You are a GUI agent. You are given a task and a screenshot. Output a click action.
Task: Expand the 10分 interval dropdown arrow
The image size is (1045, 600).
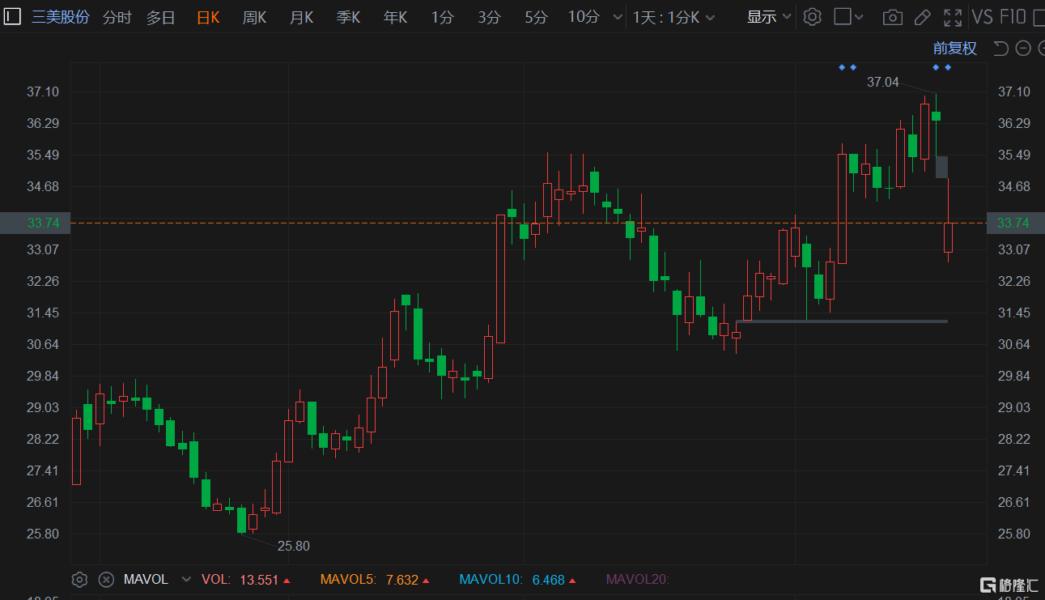[618, 17]
